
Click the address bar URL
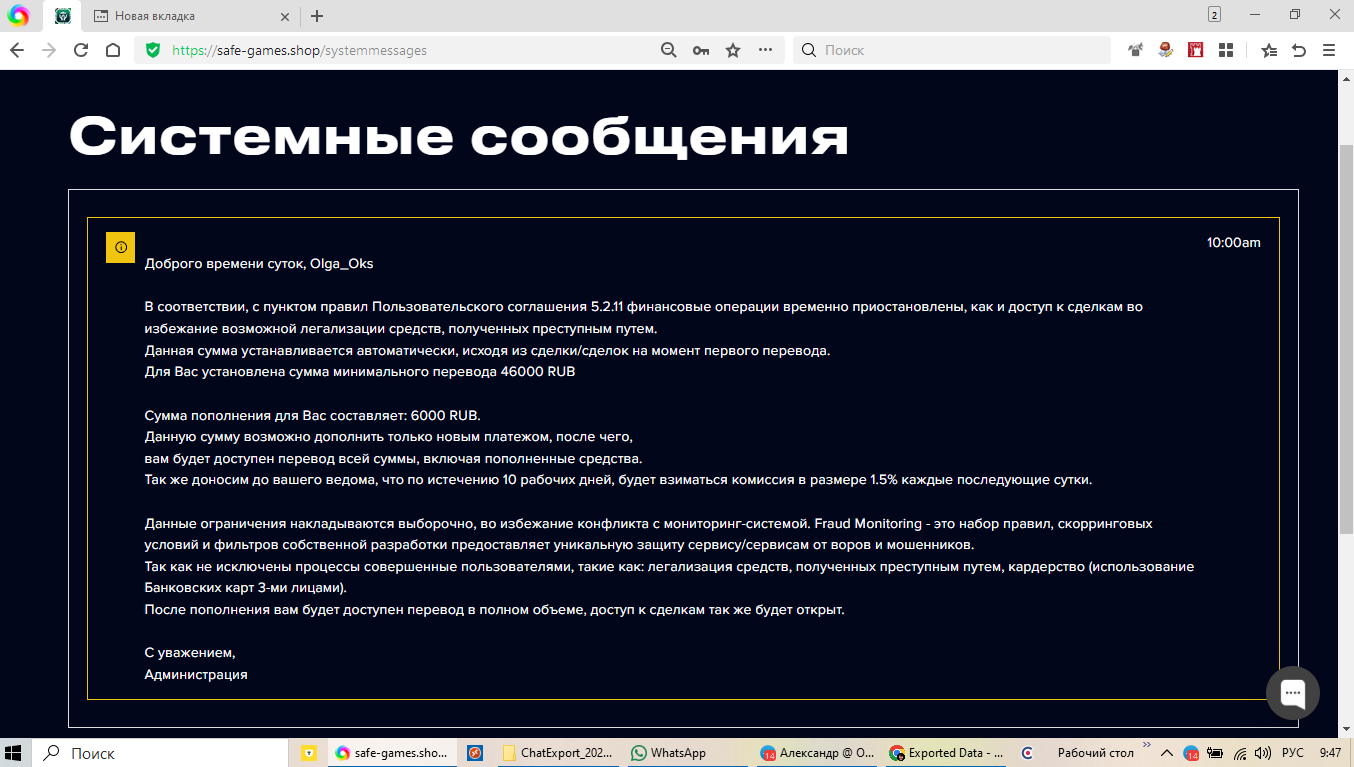400,50
